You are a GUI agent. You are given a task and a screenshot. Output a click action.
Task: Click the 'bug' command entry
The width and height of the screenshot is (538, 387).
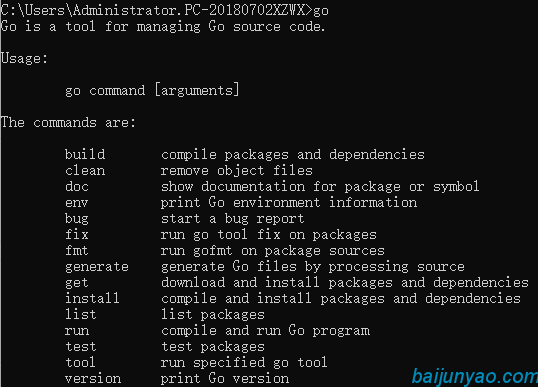click(x=77, y=219)
